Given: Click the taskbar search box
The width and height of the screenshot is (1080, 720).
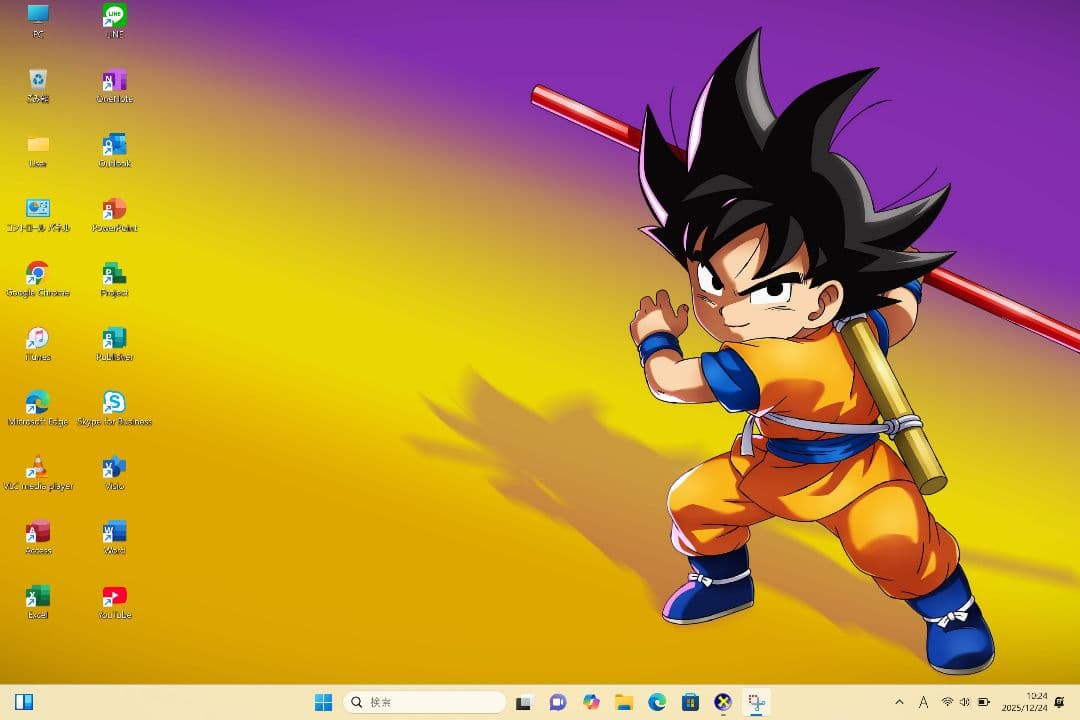Looking at the screenshot, I should coord(424,702).
